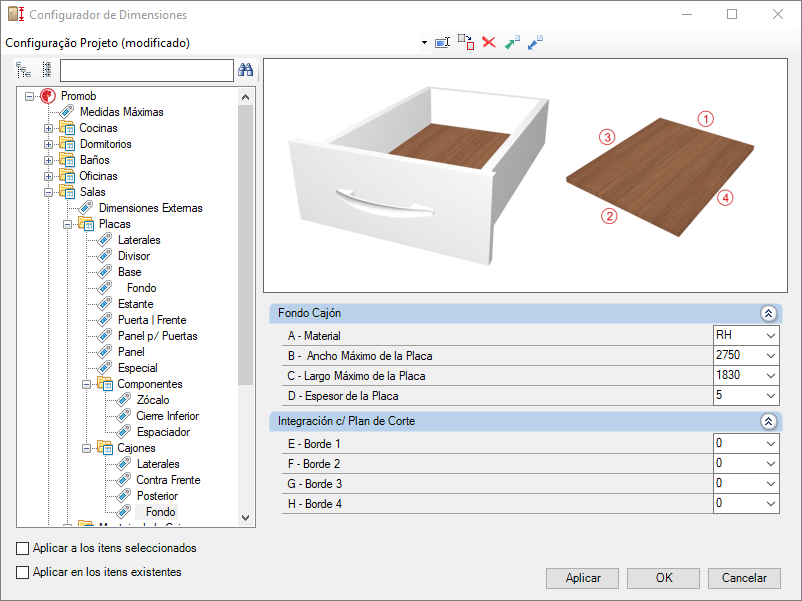Screen dimensions: 802x601
Task: Select the Base tree item
Action: [129, 272]
